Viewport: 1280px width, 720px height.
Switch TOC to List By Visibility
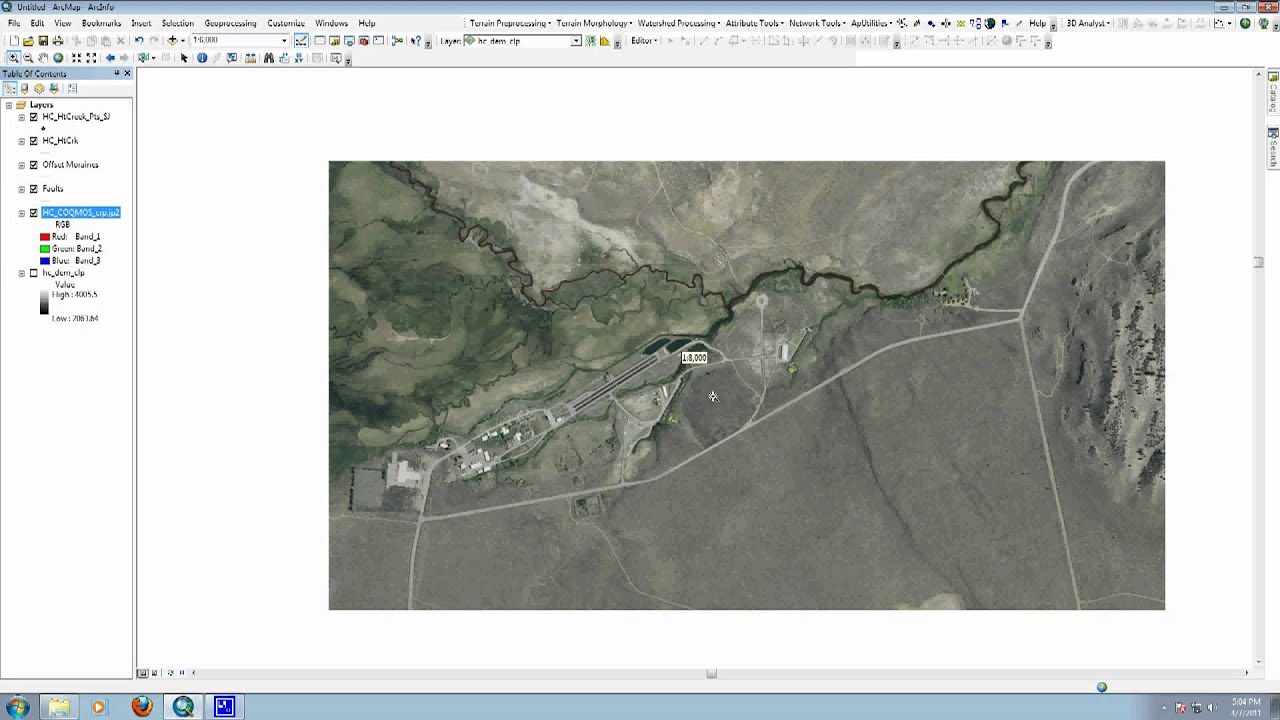coord(39,88)
